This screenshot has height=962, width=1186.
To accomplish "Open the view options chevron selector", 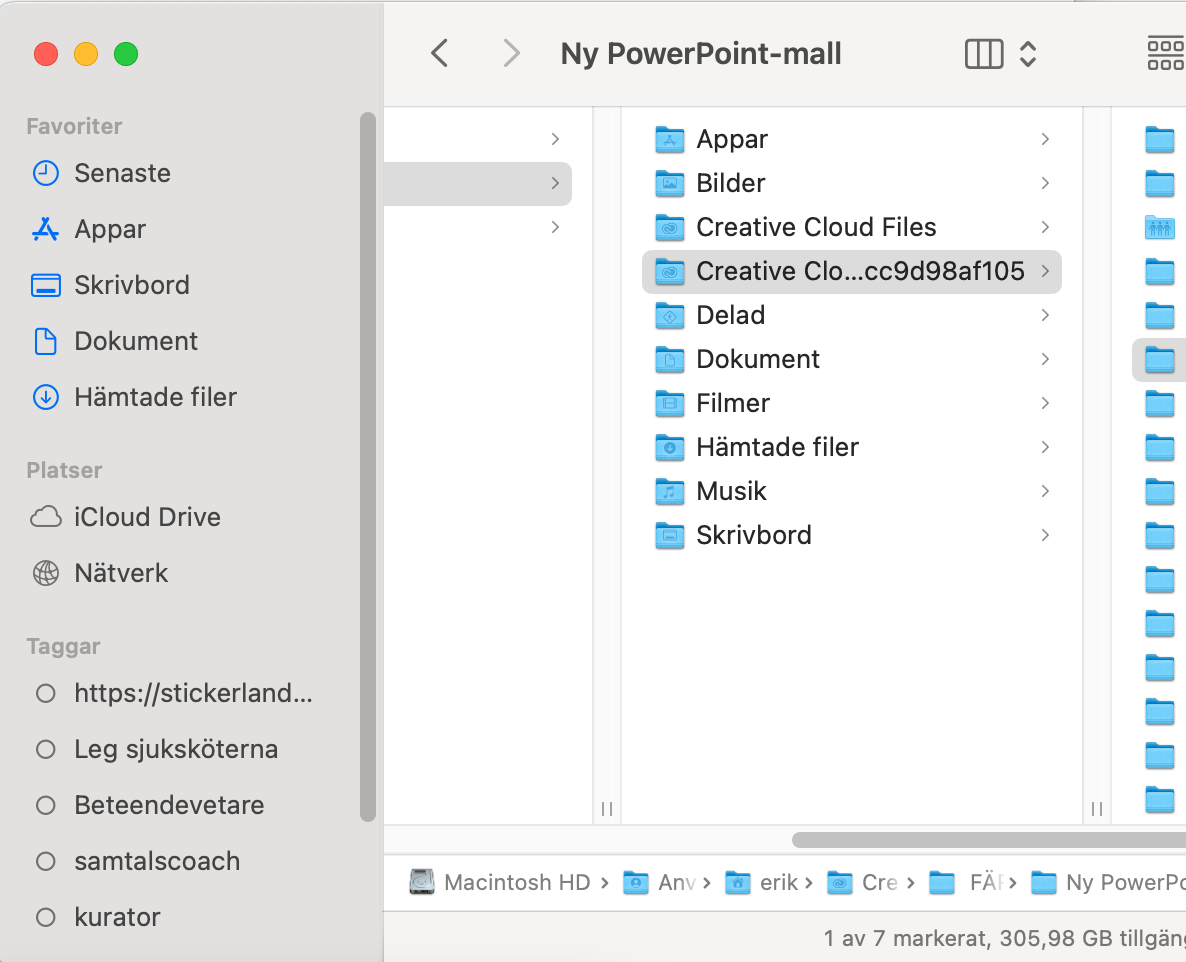I will click(x=1028, y=53).
